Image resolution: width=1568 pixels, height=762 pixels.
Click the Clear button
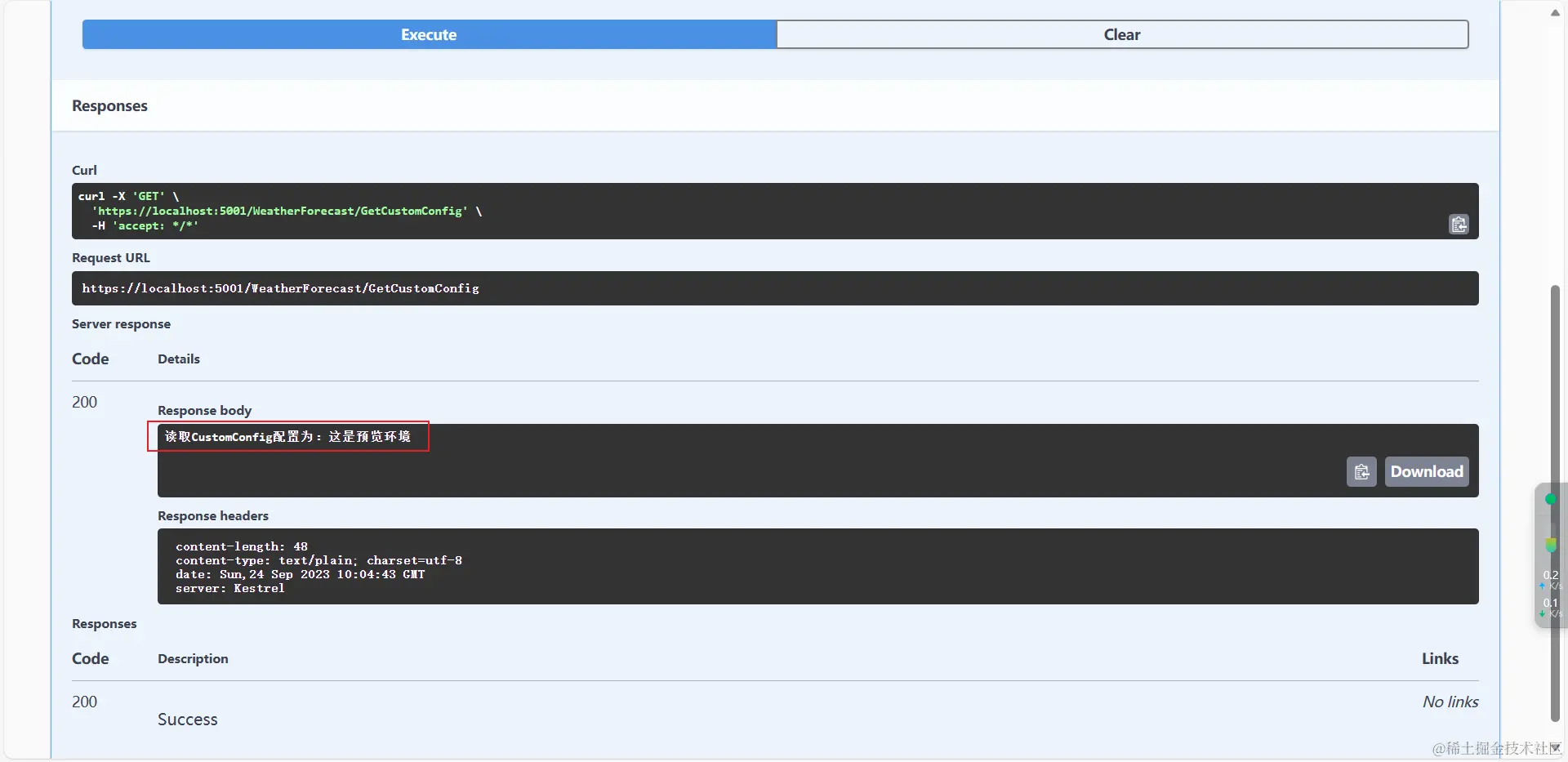[x=1122, y=34]
